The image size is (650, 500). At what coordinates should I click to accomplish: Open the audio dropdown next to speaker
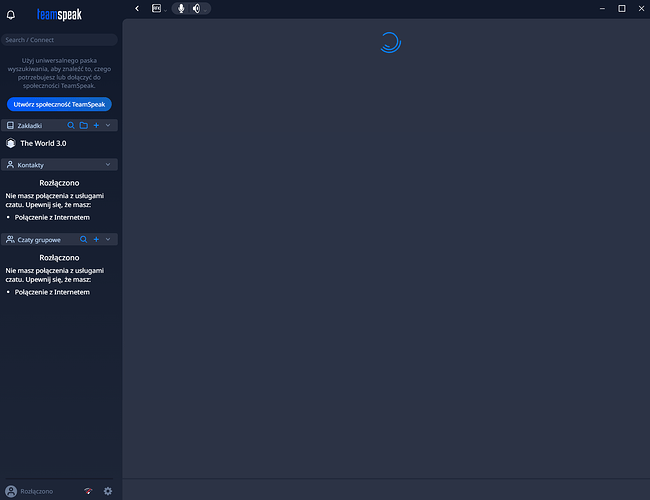tap(205, 10)
